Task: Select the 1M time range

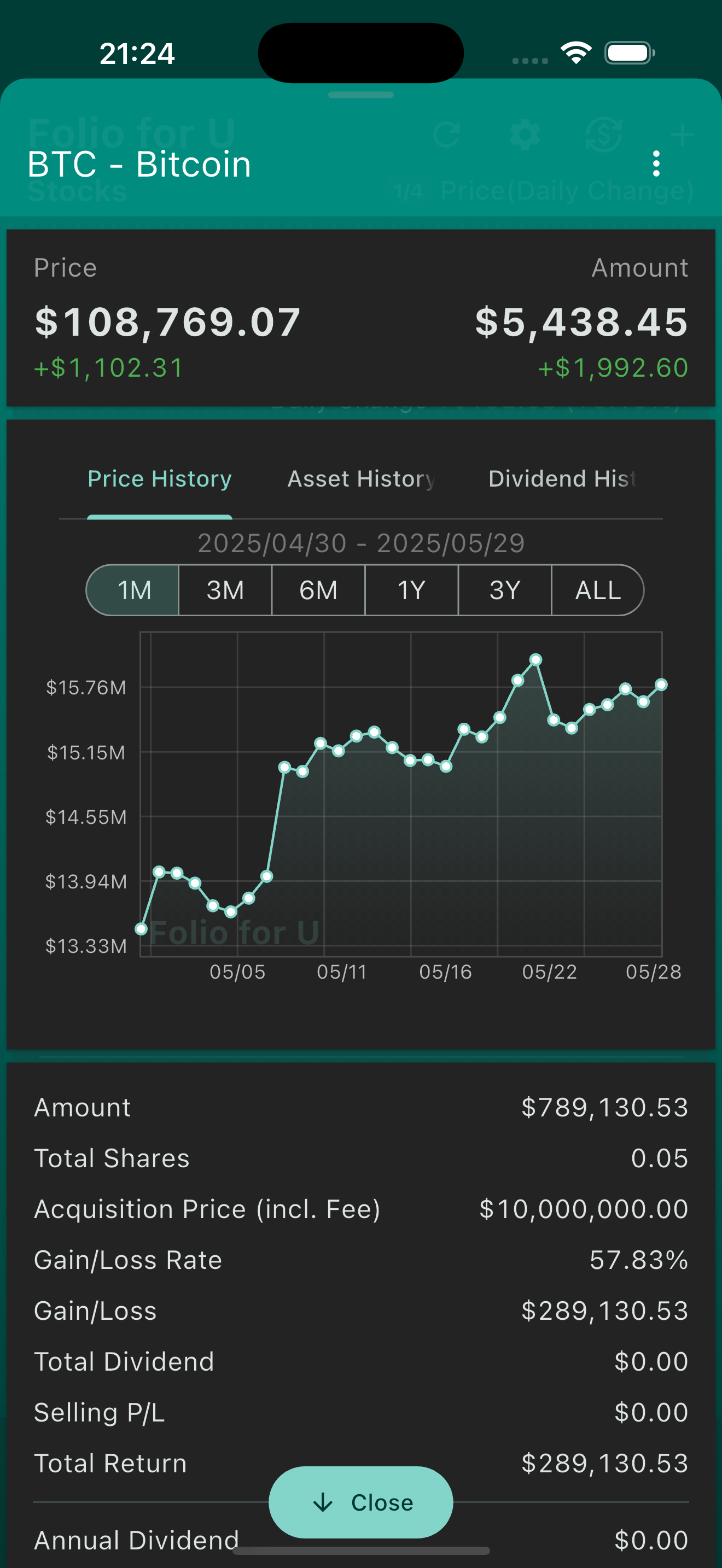Action: click(133, 590)
